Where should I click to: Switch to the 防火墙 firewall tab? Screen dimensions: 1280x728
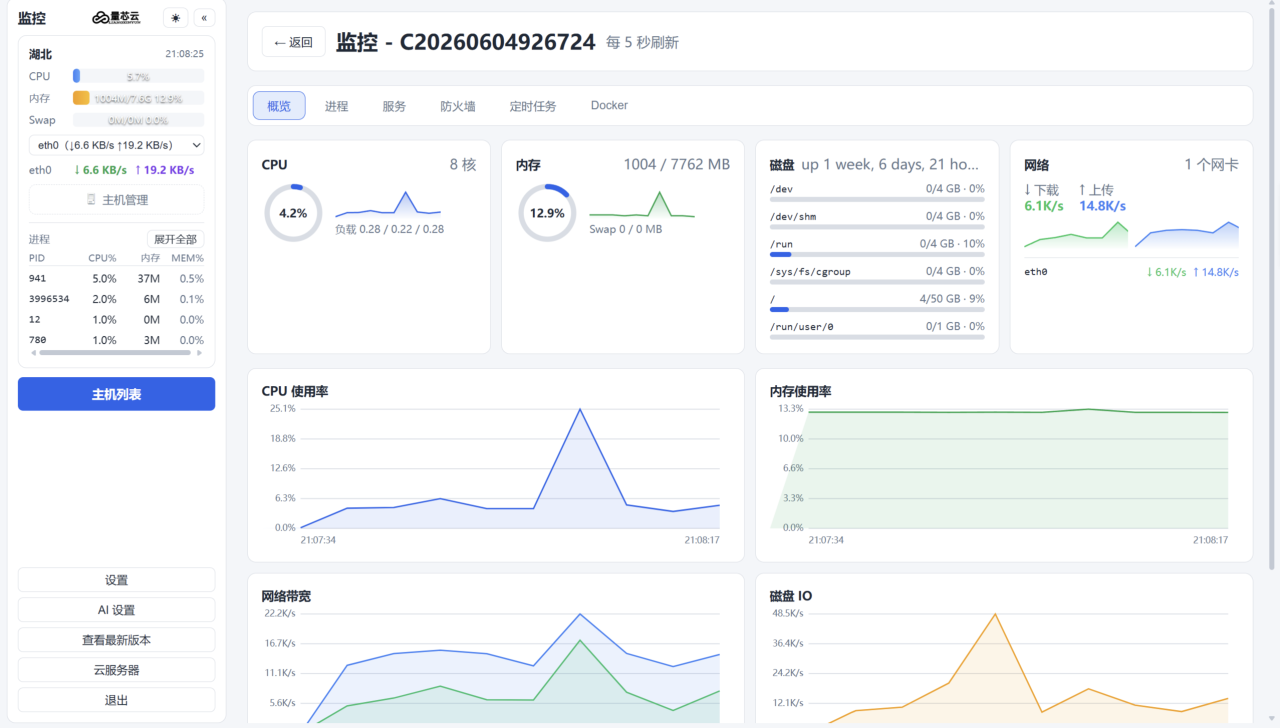coord(458,106)
